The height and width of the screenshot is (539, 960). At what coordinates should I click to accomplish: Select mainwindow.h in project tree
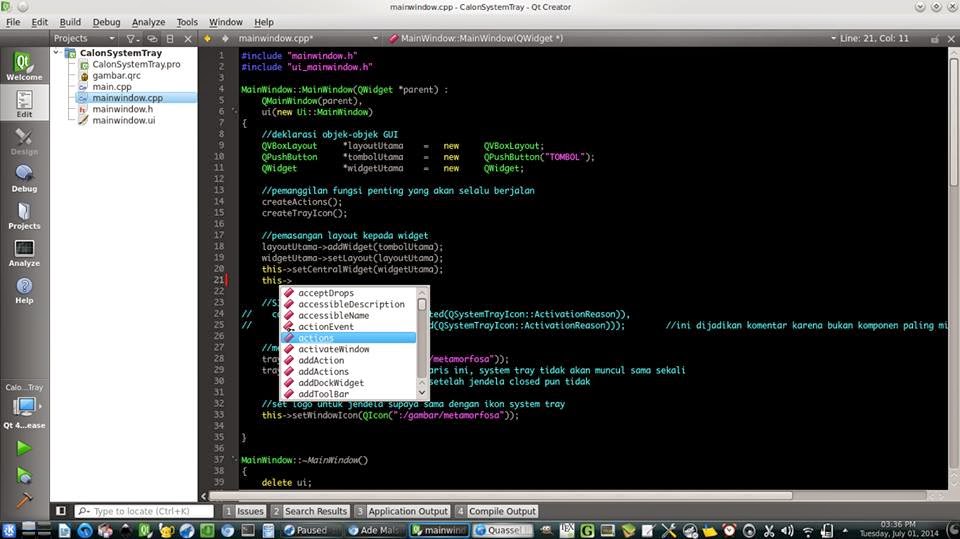[122, 109]
